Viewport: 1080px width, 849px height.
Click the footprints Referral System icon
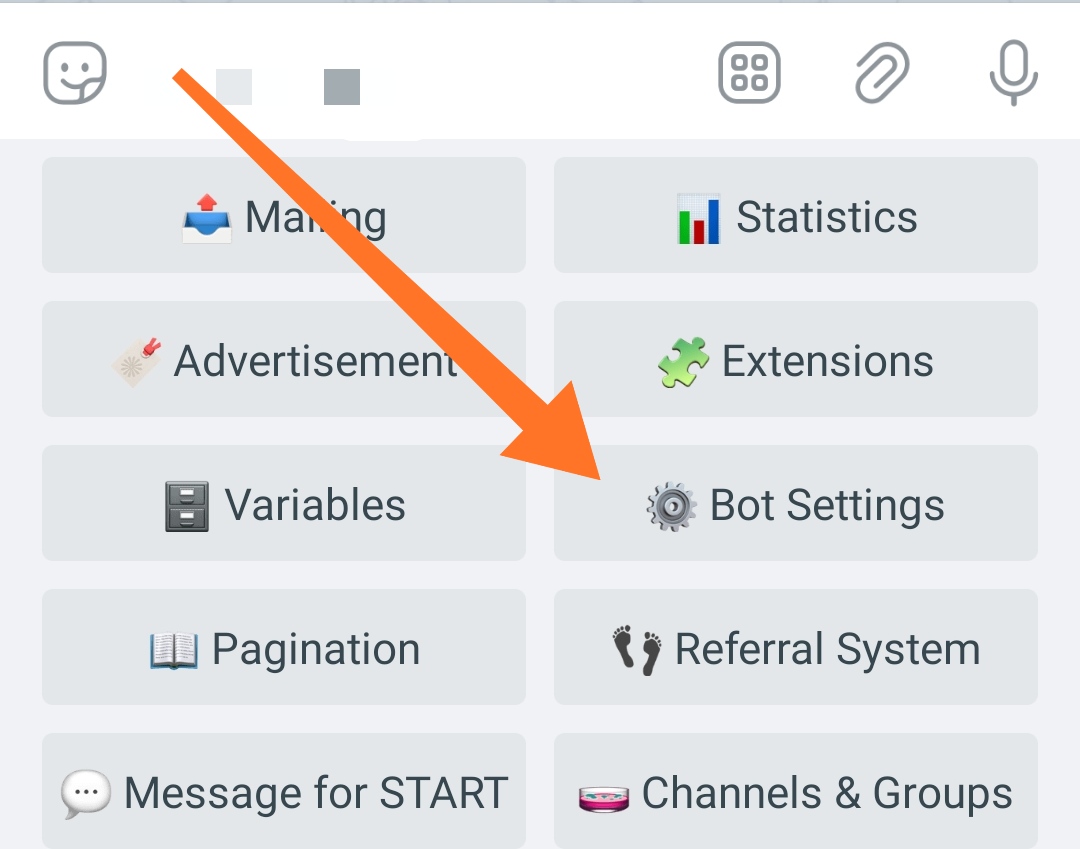pyautogui.click(x=637, y=650)
